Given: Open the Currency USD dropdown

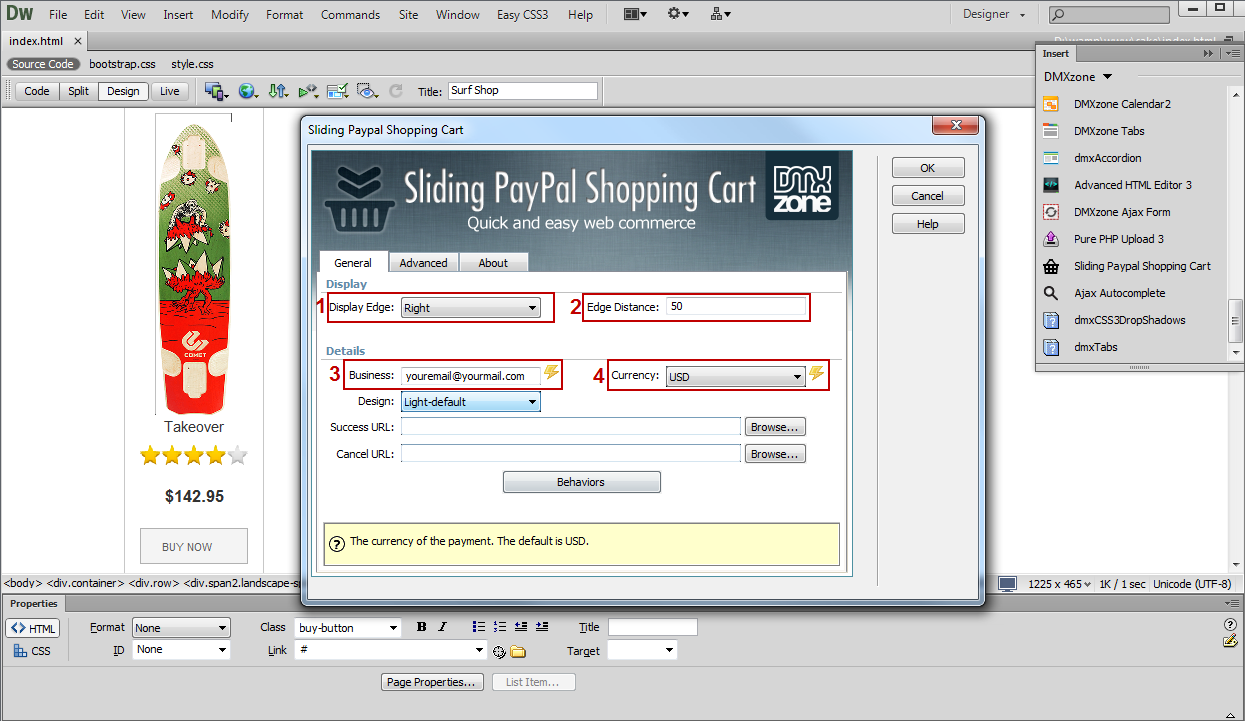Looking at the screenshot, I should coord(736,377).
